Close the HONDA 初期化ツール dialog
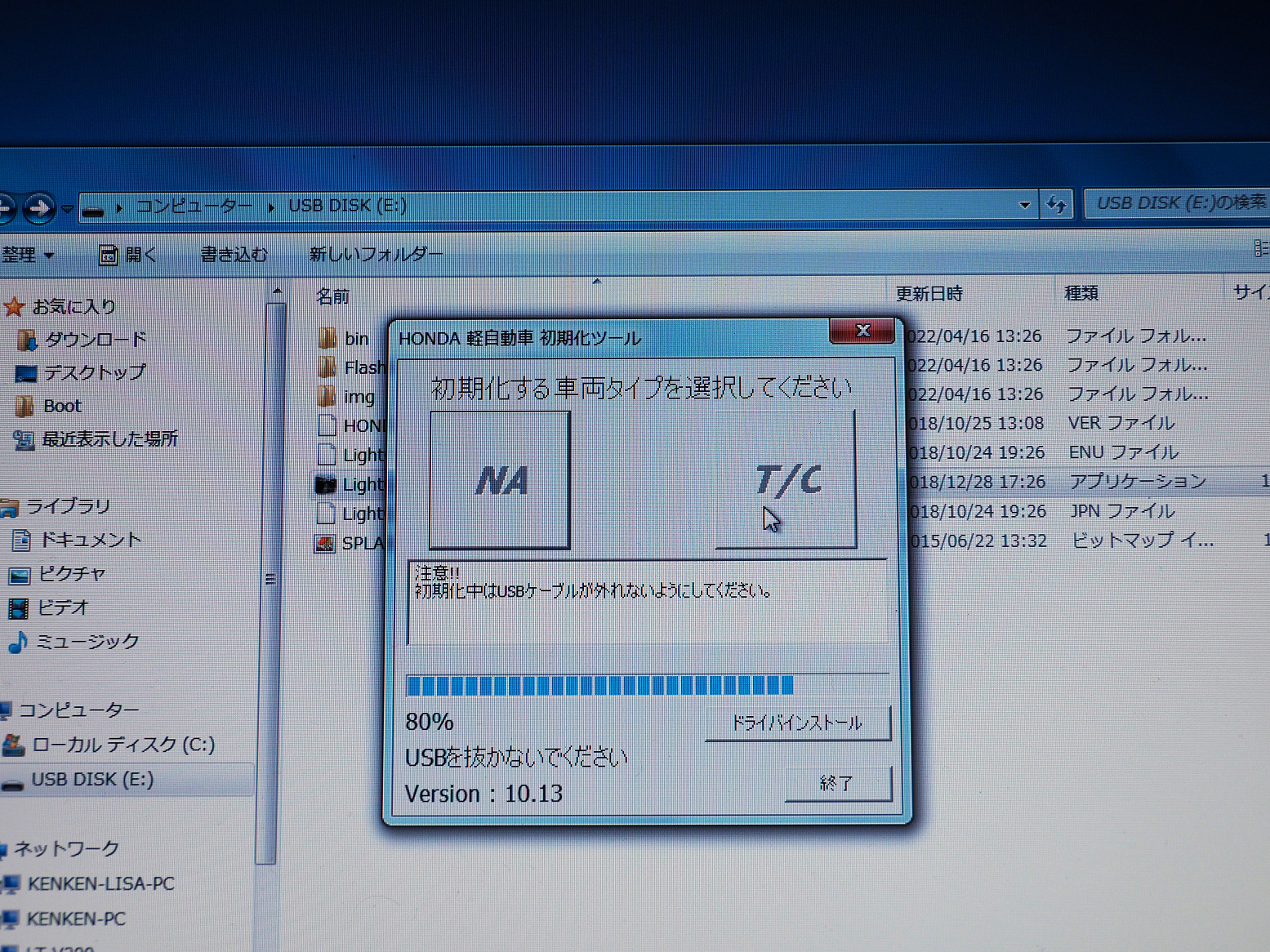The width and height of the screenshot is (1270, 952). tap(862, 331)
